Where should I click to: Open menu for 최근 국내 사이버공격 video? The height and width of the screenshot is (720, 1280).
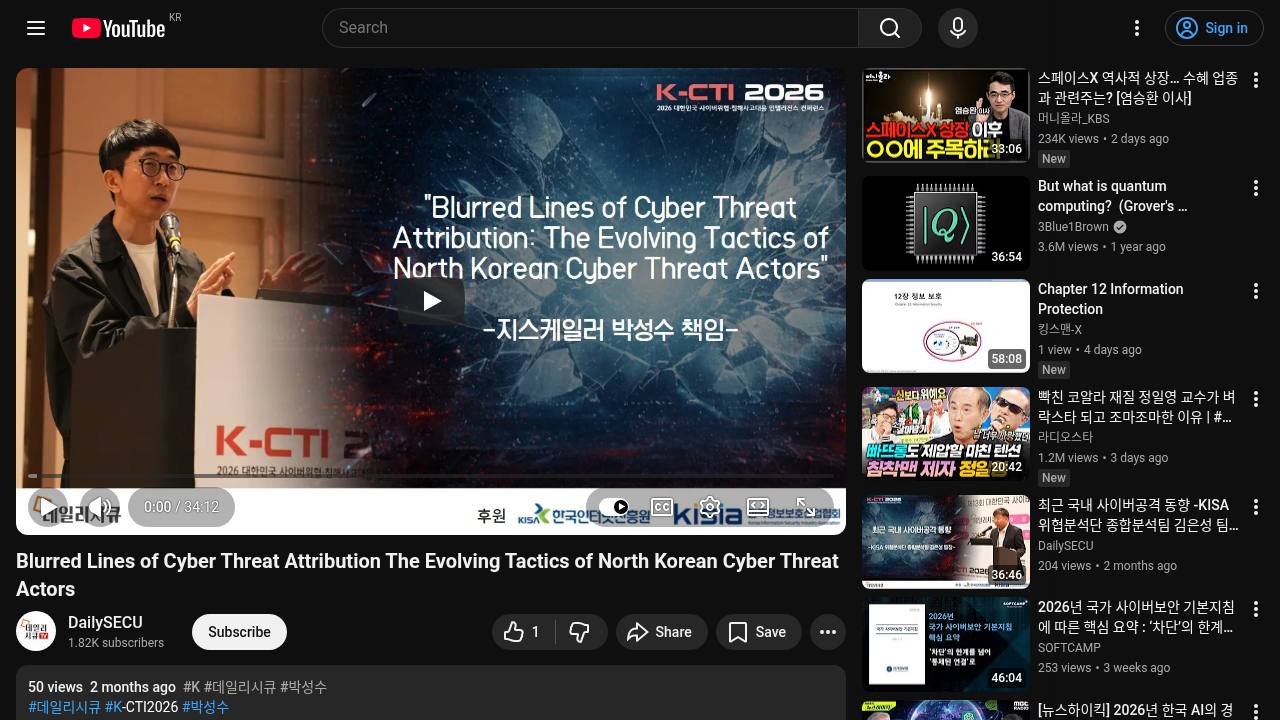click(x=1256, y=507)
